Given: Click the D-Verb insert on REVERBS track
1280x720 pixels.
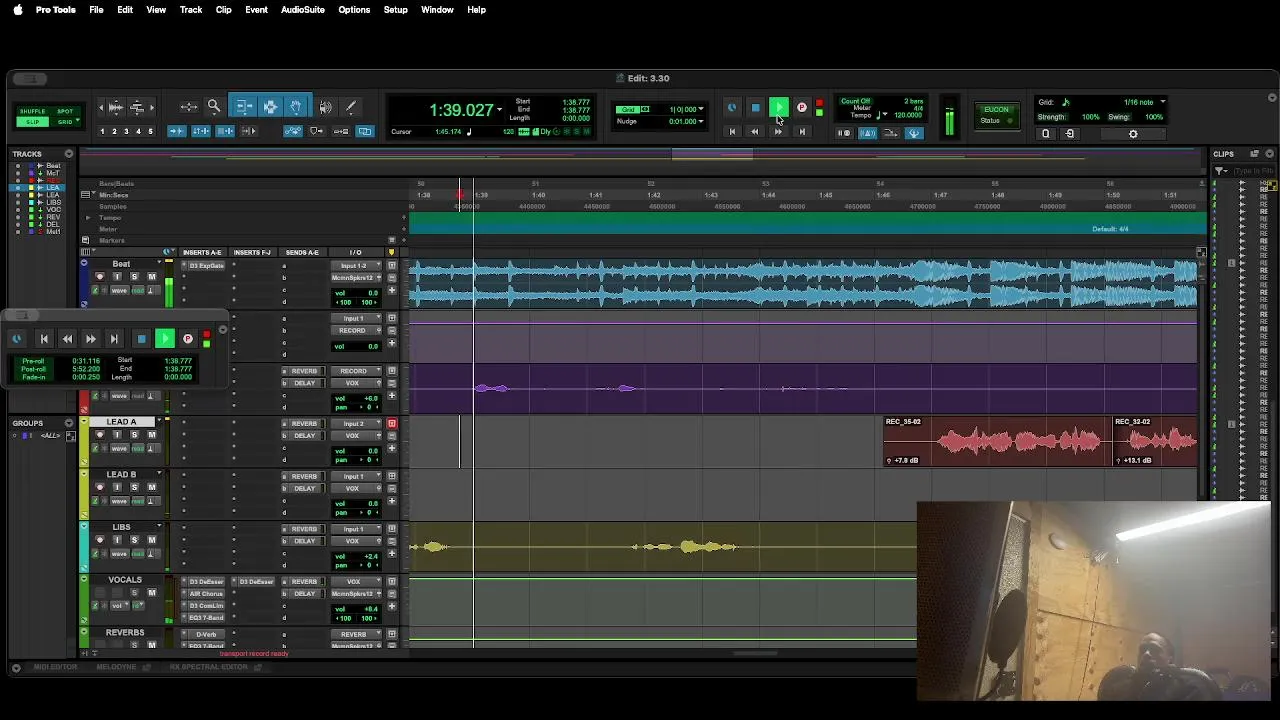Looking at the screenshot, I should pyautogui.click(x=206, y=634).
